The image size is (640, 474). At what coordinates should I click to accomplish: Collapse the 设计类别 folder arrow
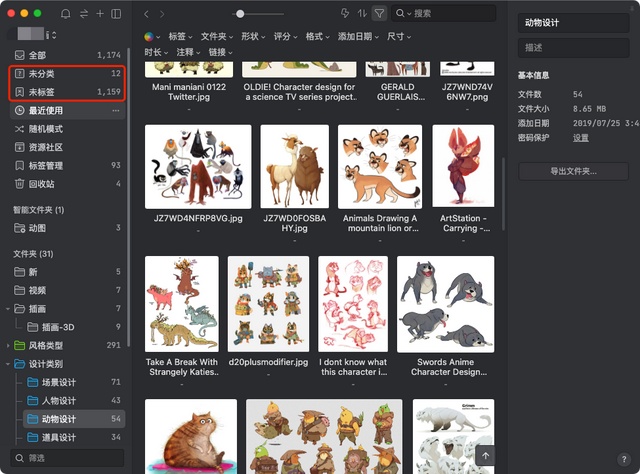8,364
